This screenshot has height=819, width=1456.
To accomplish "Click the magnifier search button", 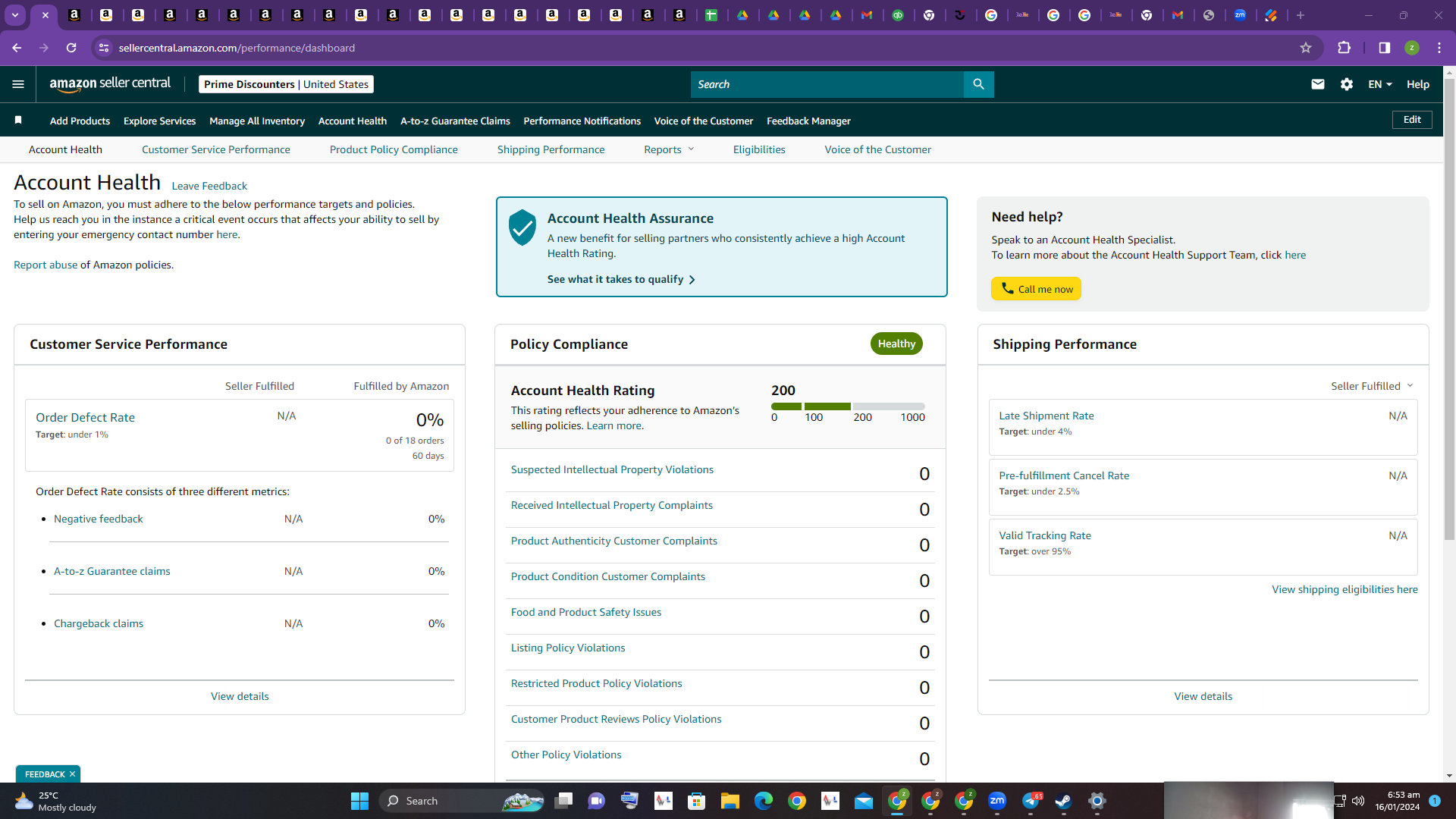I will 978,84.
